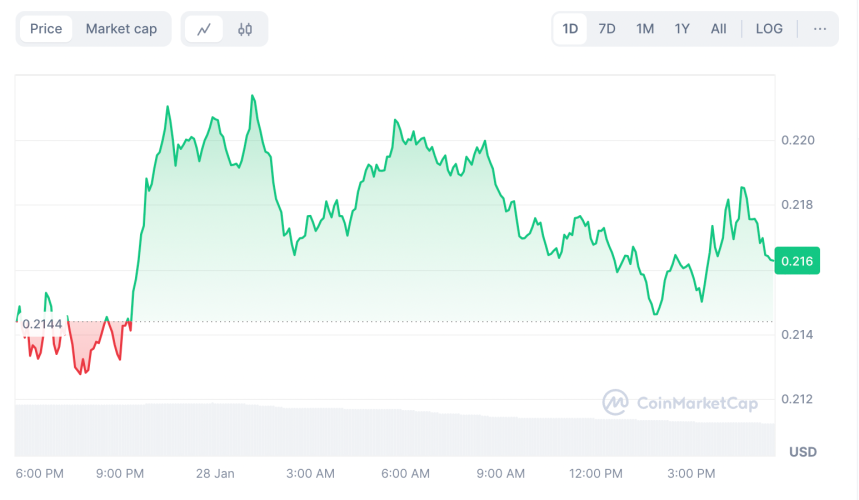Viewport: 859px width, 500px height.
Task: Show the All time range
Action: (718, 29)
